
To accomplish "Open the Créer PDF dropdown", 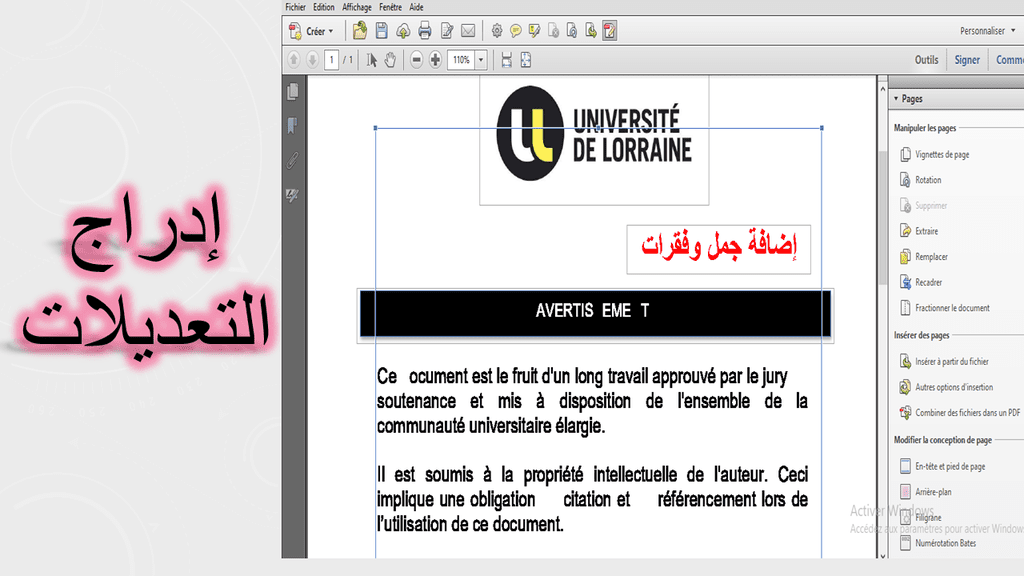I will 312,31.
